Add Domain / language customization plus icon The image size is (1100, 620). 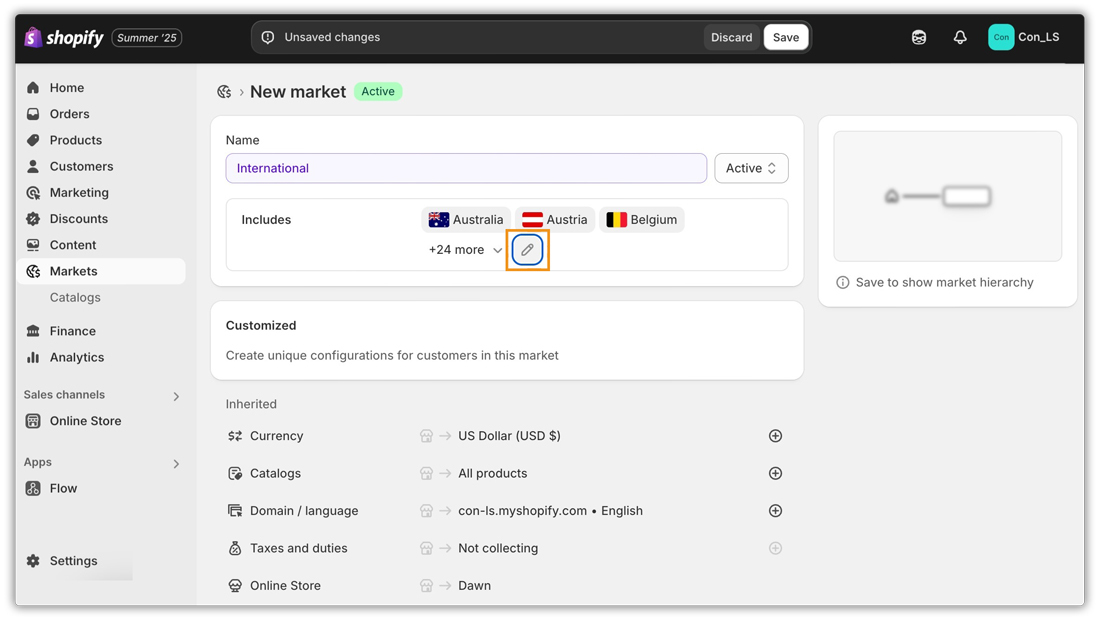point(775,511)
